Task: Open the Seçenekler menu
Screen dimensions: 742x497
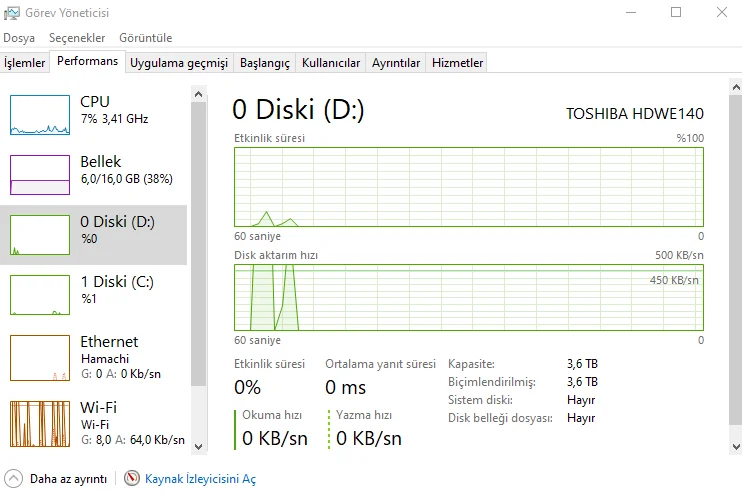Action: 77,38
